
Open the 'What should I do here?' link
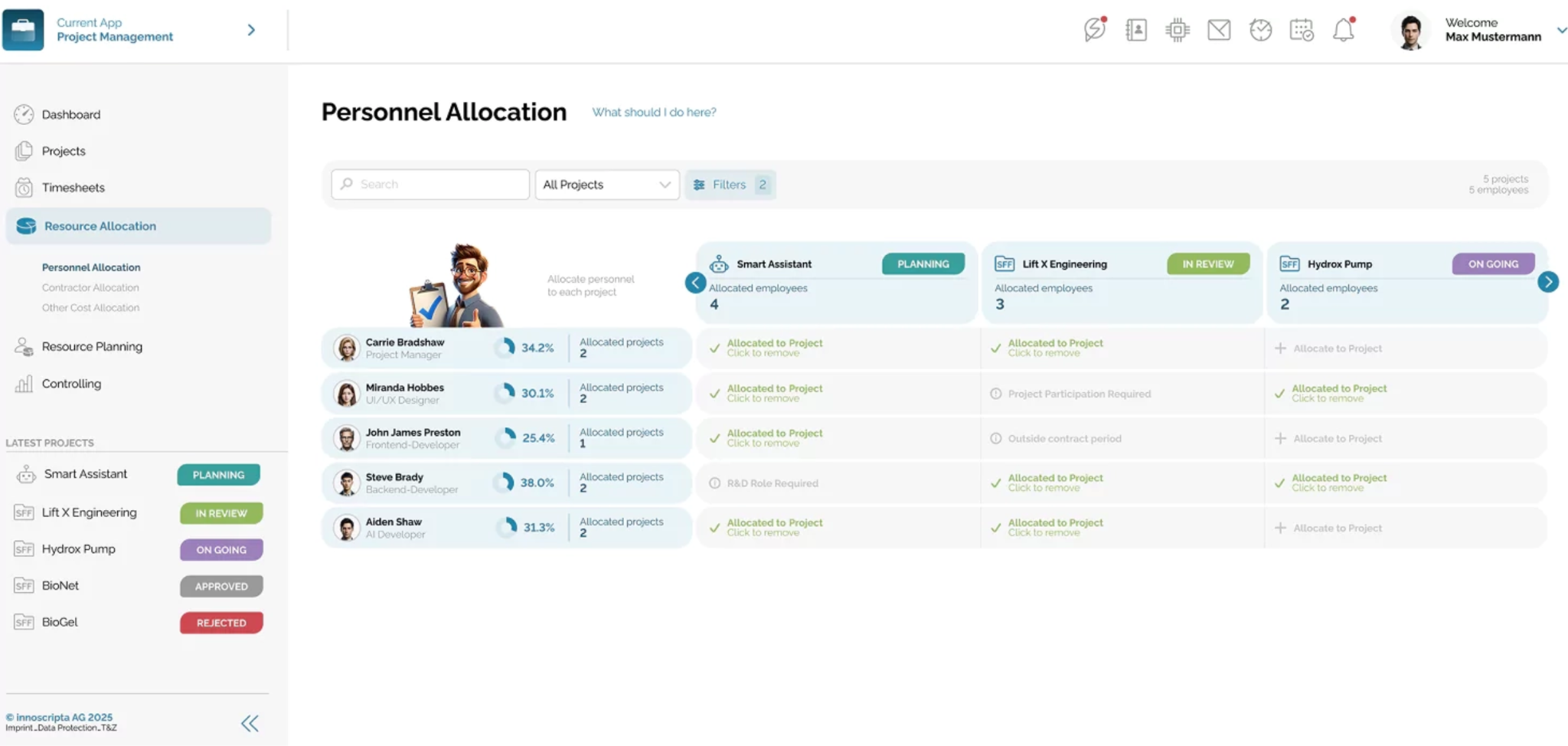654,112
